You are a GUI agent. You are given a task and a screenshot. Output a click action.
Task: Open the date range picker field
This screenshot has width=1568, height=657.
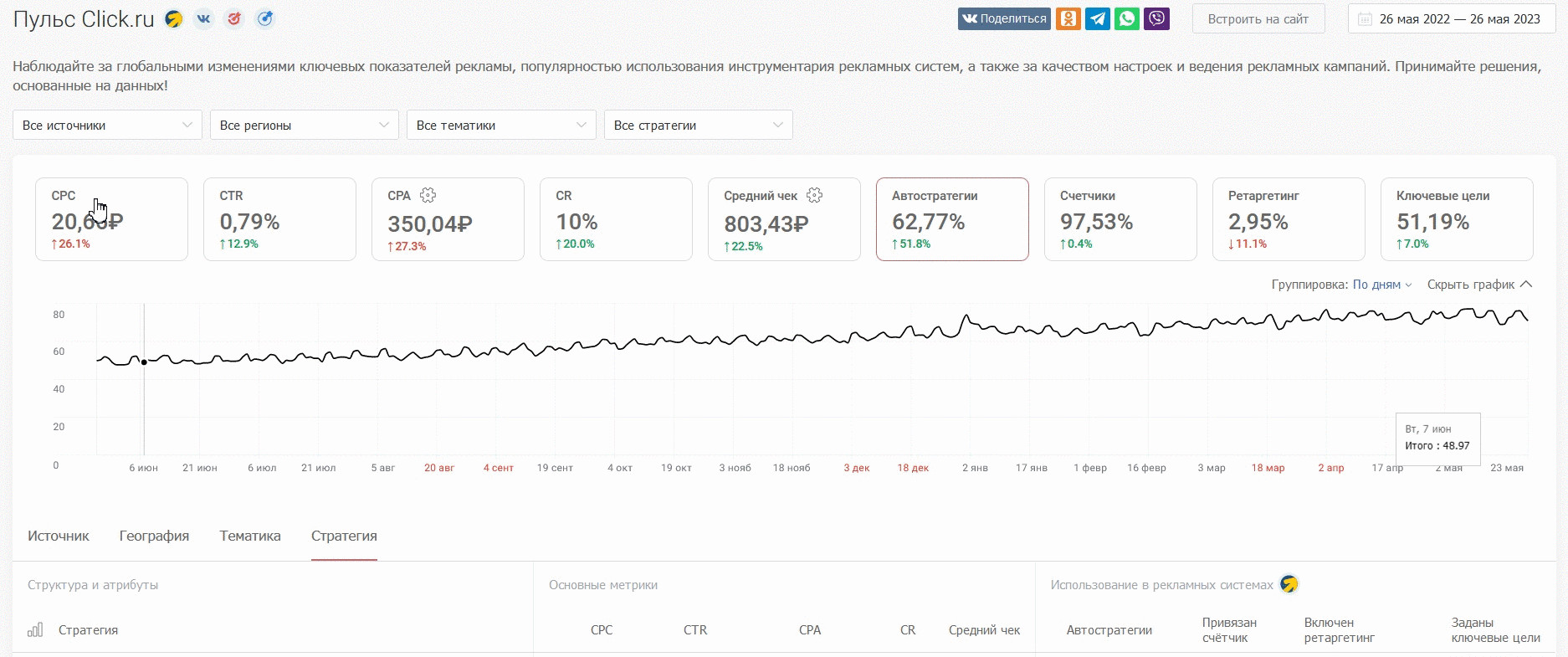pyautogui.click(x=1452, y=19)
